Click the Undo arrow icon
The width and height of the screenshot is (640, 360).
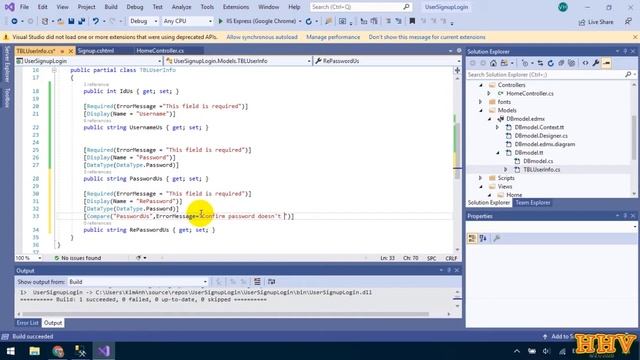click(x=96, y=21)
